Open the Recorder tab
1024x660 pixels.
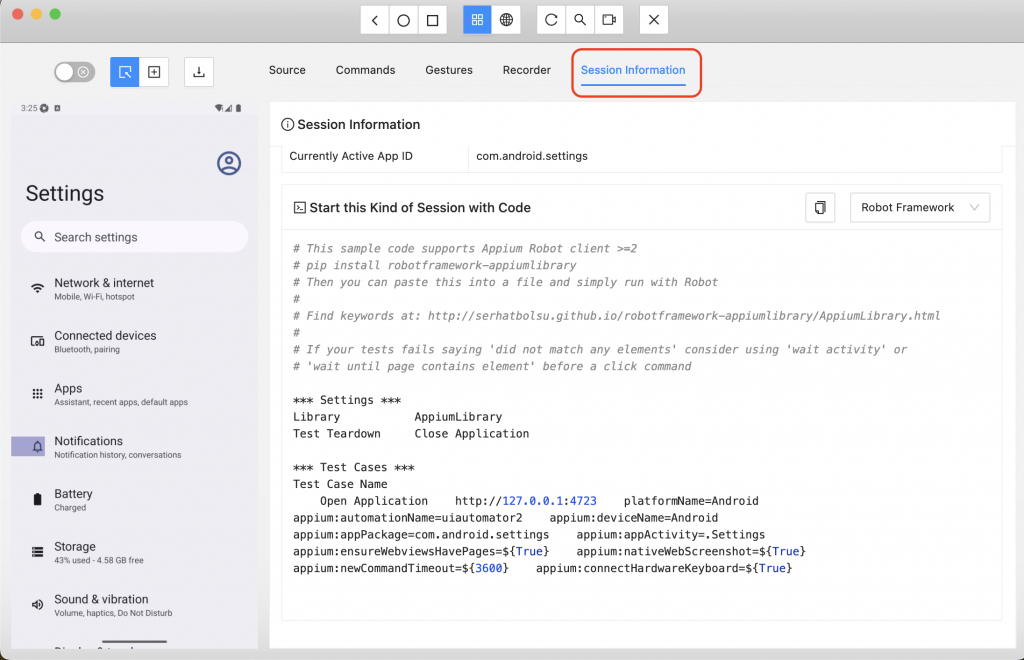tap(526, 70)
